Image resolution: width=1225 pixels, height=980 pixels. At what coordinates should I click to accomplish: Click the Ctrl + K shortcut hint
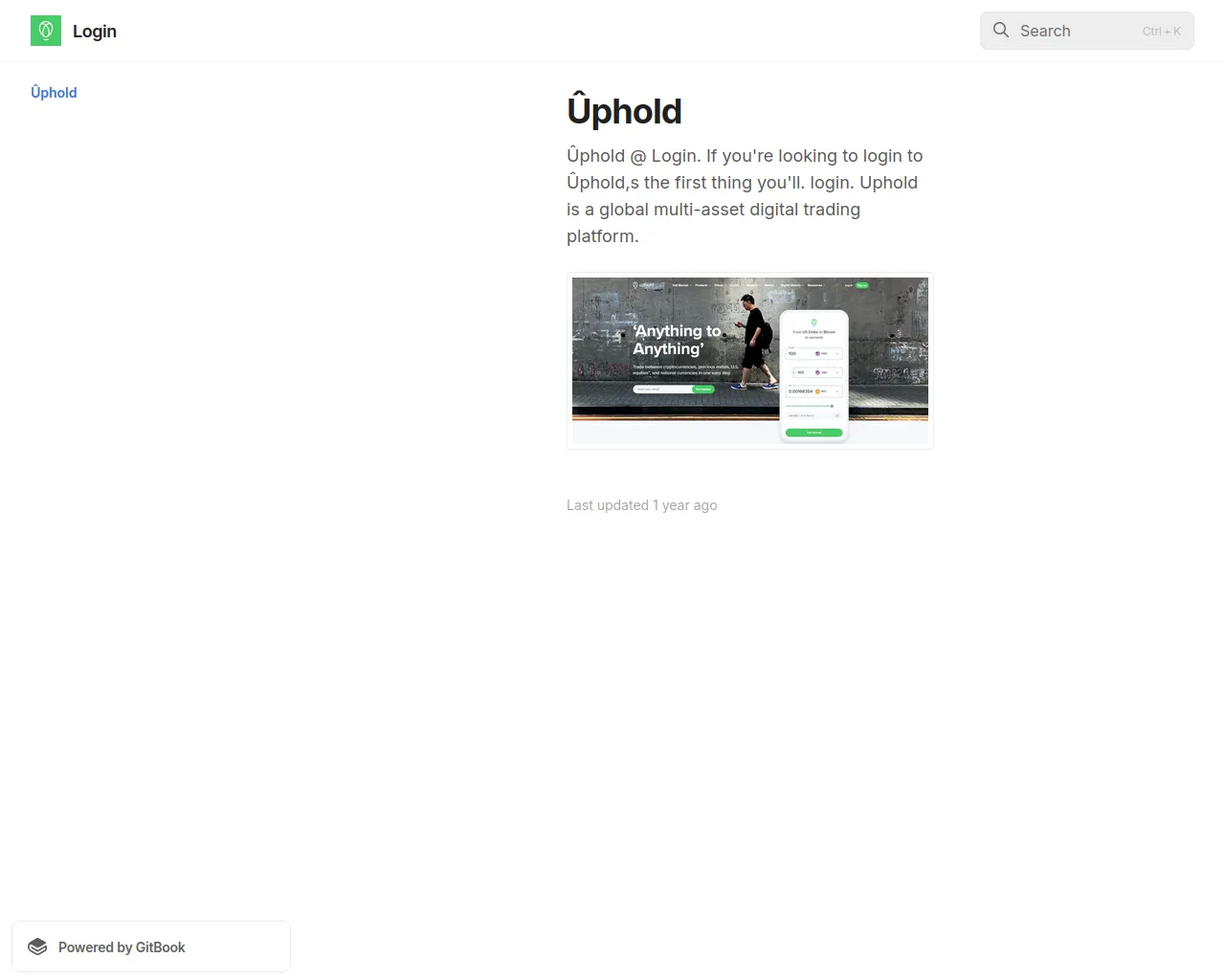[1162, 31]
